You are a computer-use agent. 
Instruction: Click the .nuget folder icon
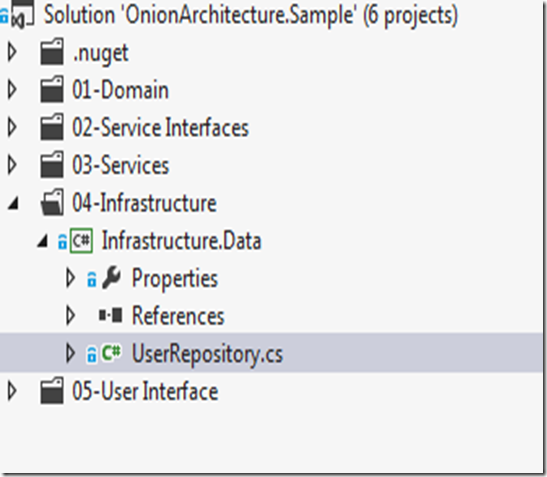tap(52, 52)
